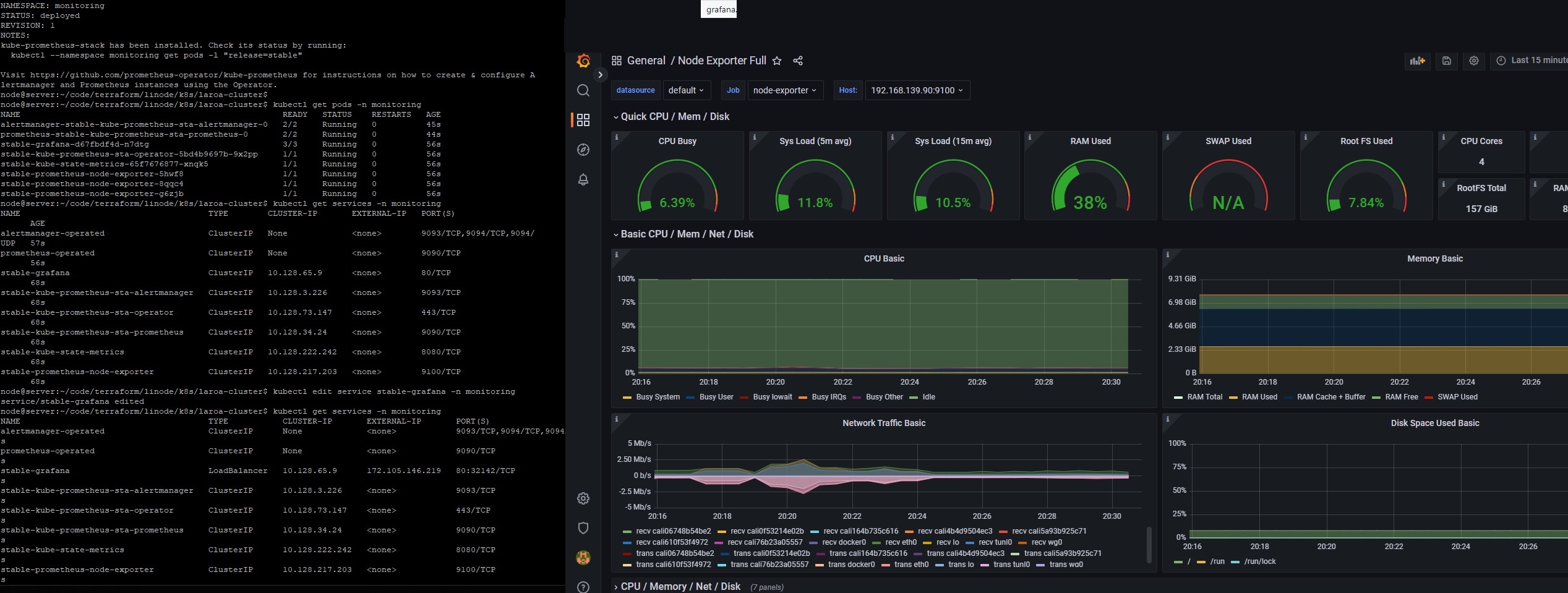Open the Job node-exporter dropdown
The image size is (1568, 593).
click(x=785, y=90)
